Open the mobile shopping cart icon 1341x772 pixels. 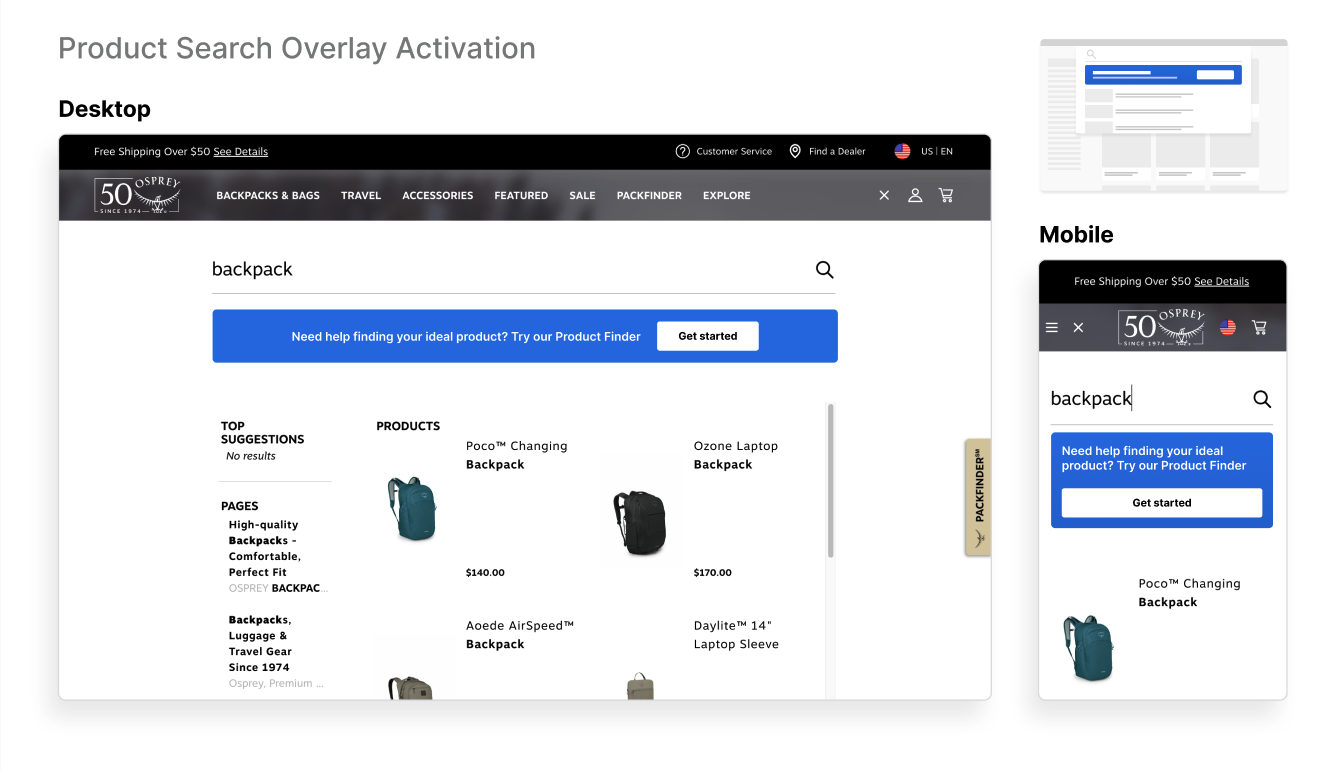point(1259,327)
